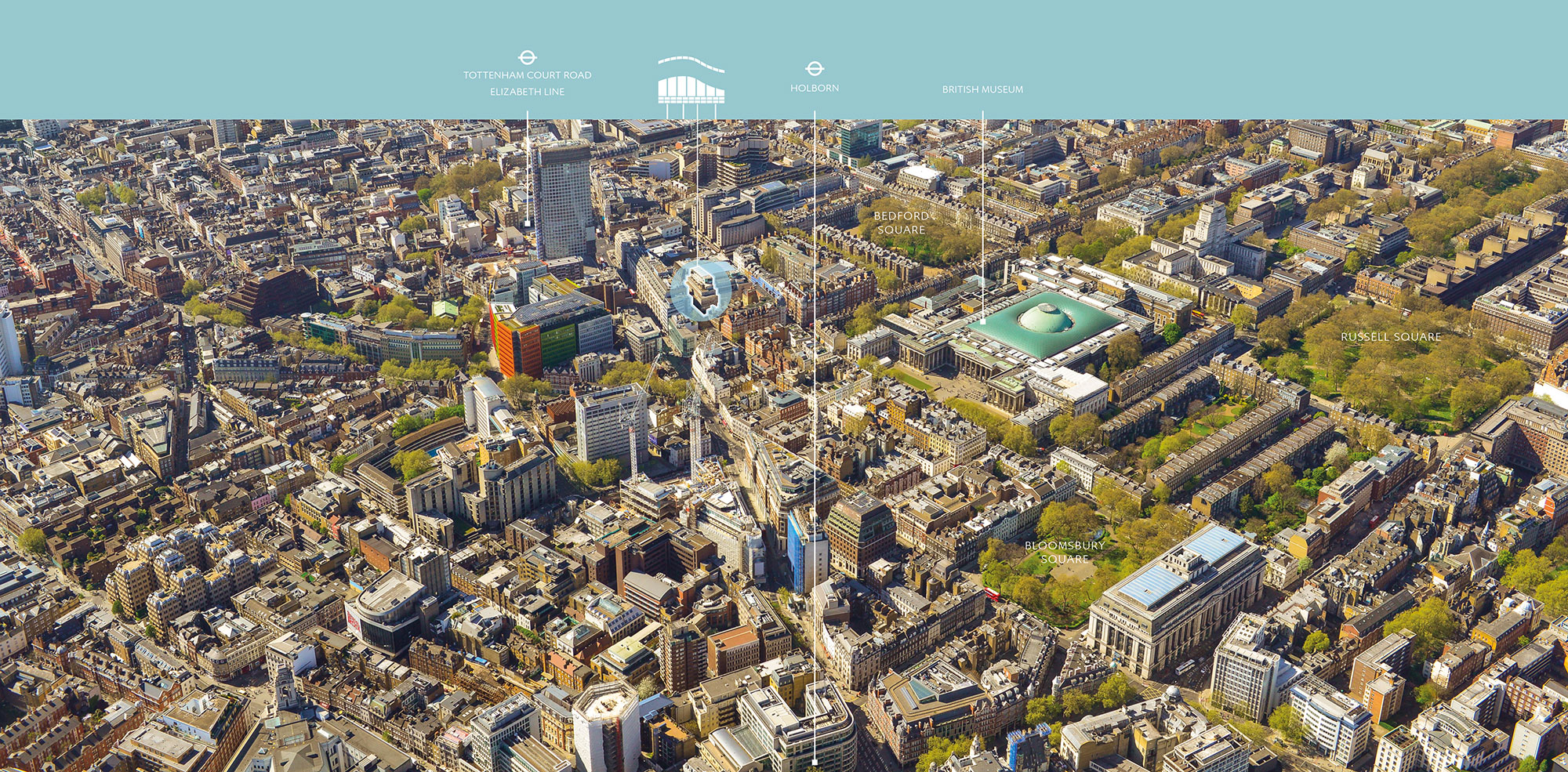Select the Holborn station label
The image size is (1568, 772).
[815, 89]
